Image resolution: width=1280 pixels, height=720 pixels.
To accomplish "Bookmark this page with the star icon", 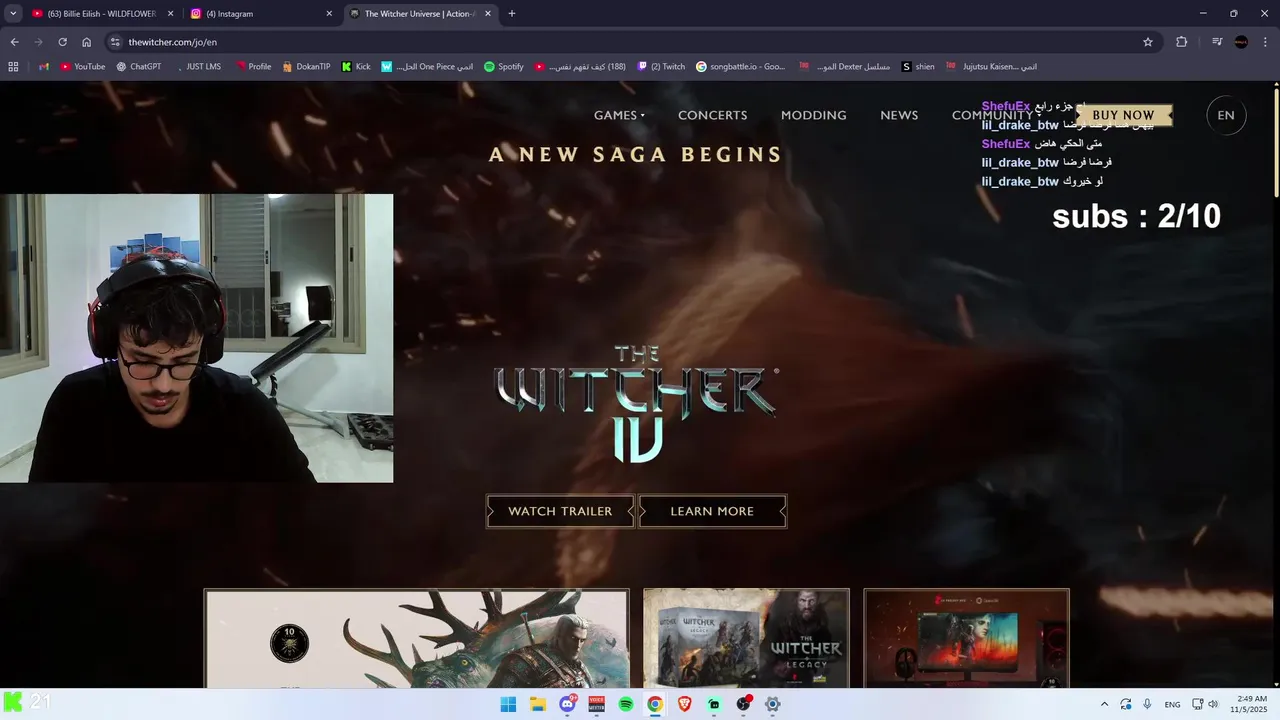I will point(1148,42).
